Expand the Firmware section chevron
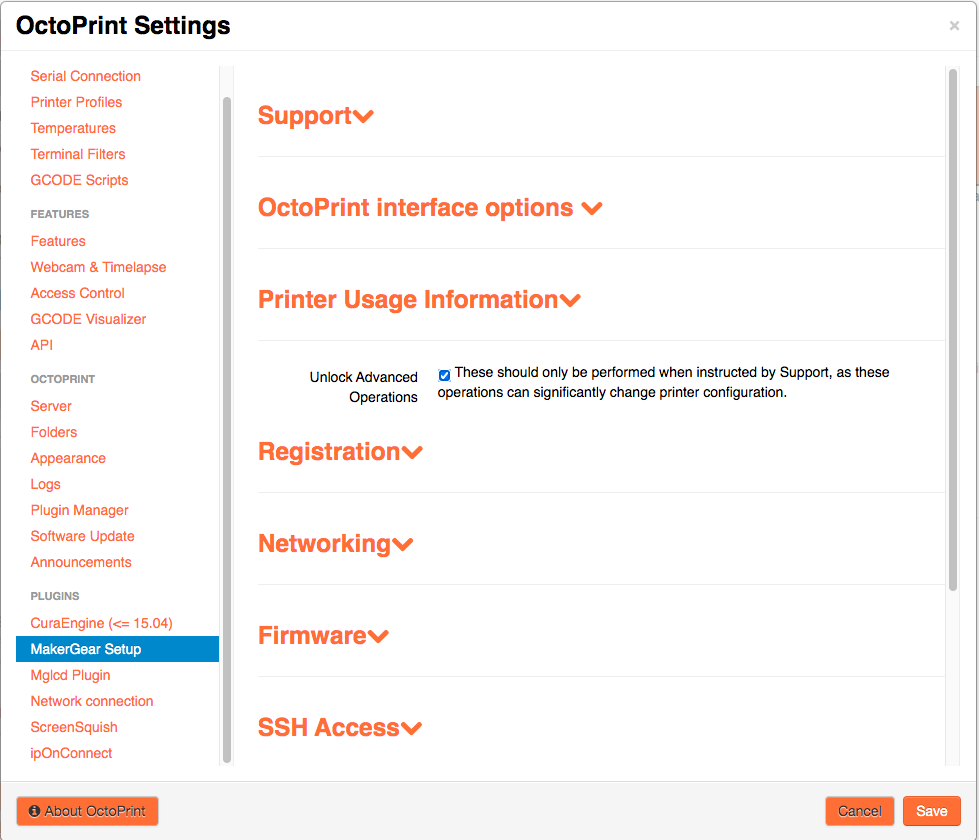Image resolution: width=979 pixels, height=840 pixels. [x=378, y=637]
